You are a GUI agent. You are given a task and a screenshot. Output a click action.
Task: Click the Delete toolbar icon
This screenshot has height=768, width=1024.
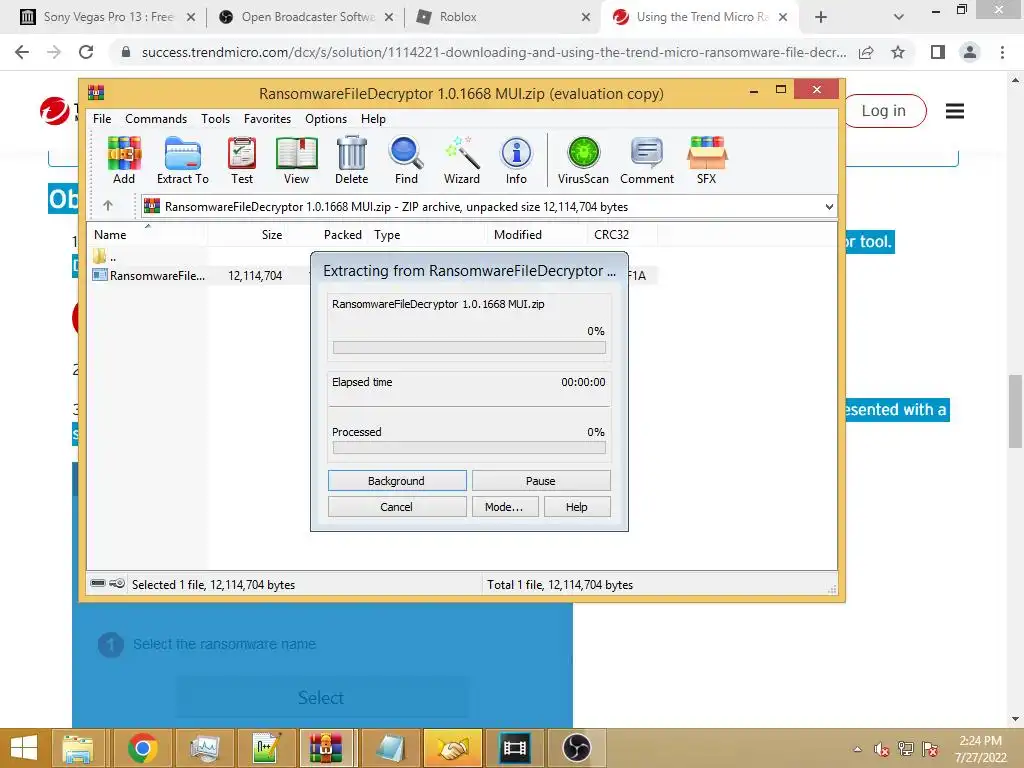coord(351,160)
